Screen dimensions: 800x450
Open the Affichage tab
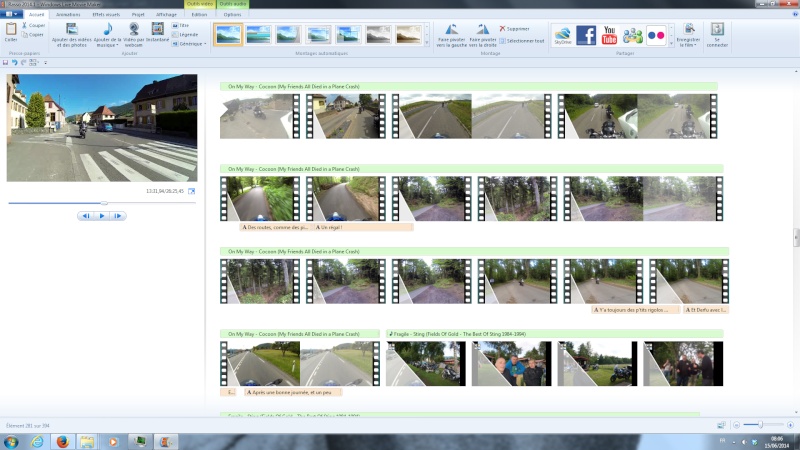[166, 14]
